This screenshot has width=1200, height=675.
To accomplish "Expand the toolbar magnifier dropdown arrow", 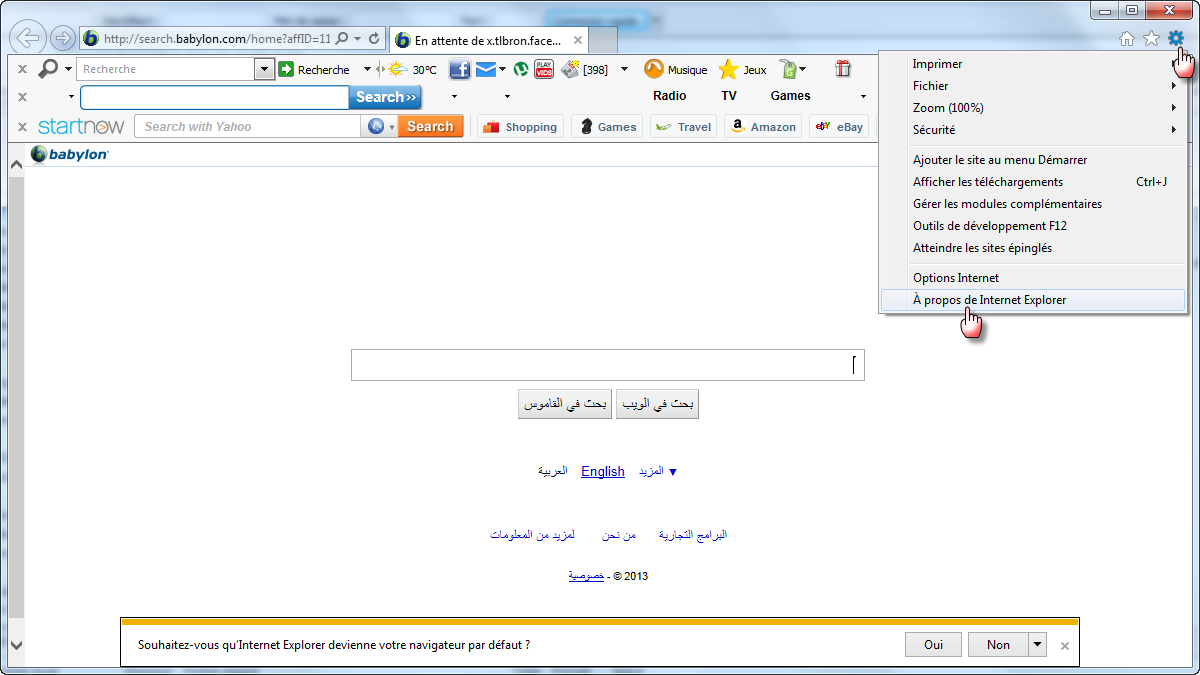I will [x=68, y=69].
